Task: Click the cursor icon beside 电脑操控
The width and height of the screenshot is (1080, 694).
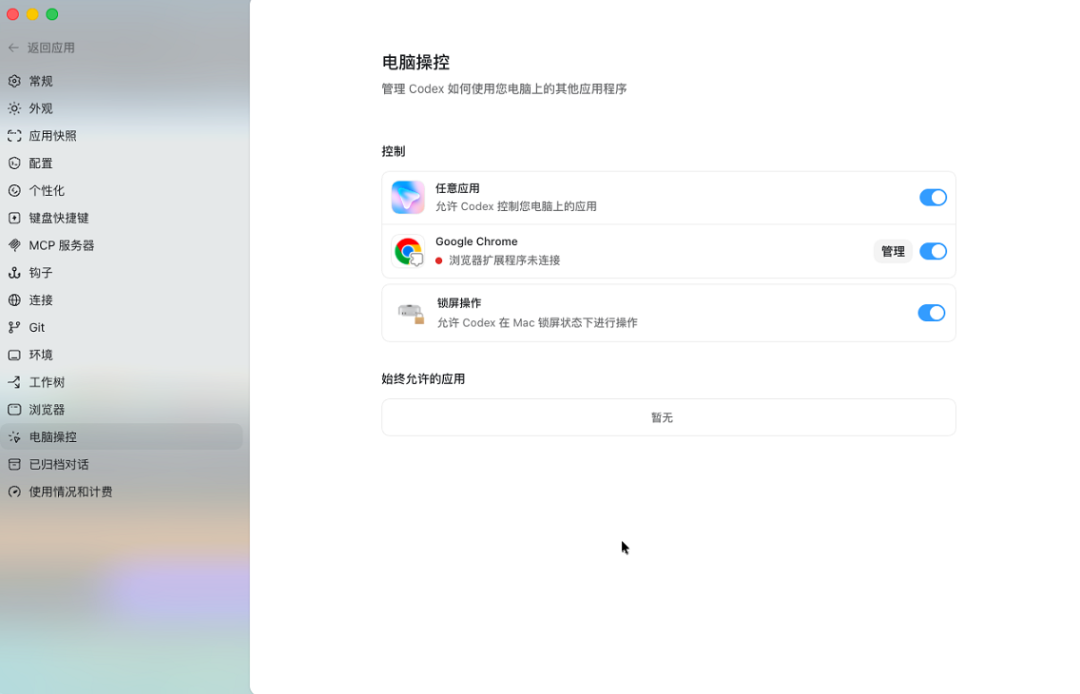Action: 14,437
